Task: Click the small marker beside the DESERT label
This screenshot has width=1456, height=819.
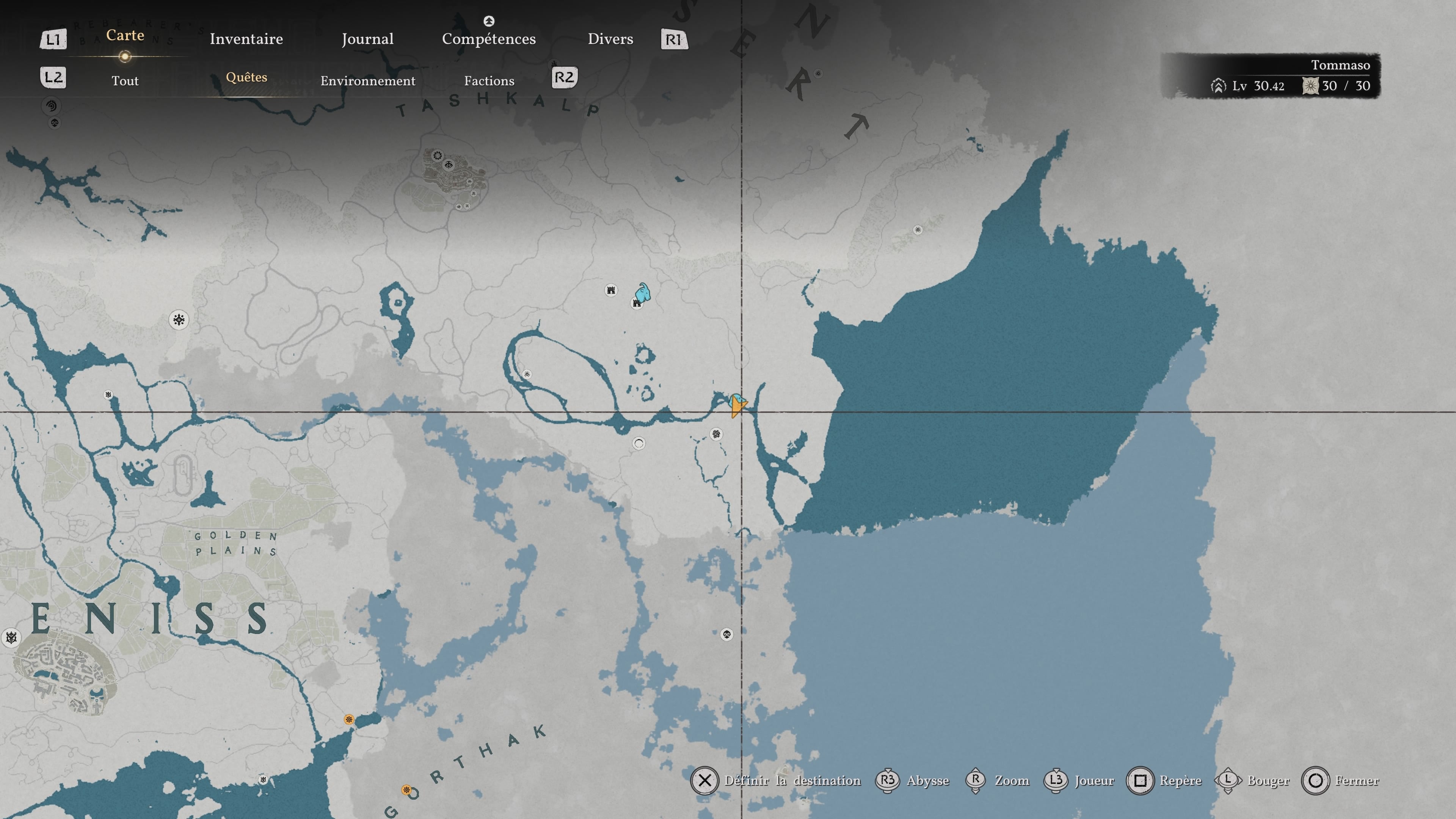Action: pyautogui.click(x=818, y=74)
